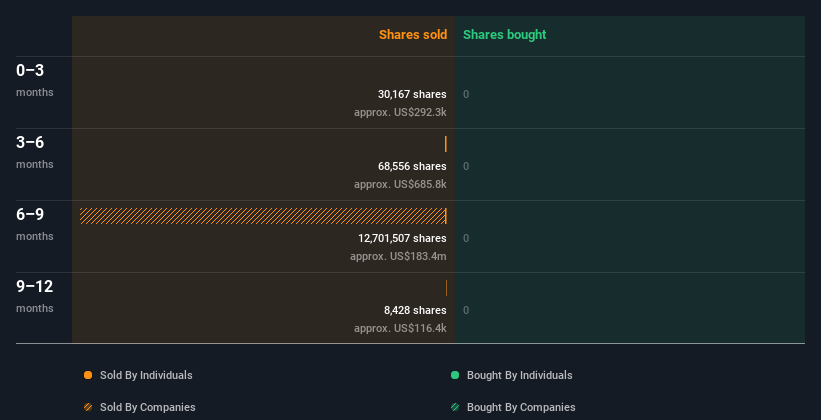The width and height of the screenshot is (821, 420).
Task: Click the 68,556 shares value
Action: pyautogui.click(x=412, y=166)
